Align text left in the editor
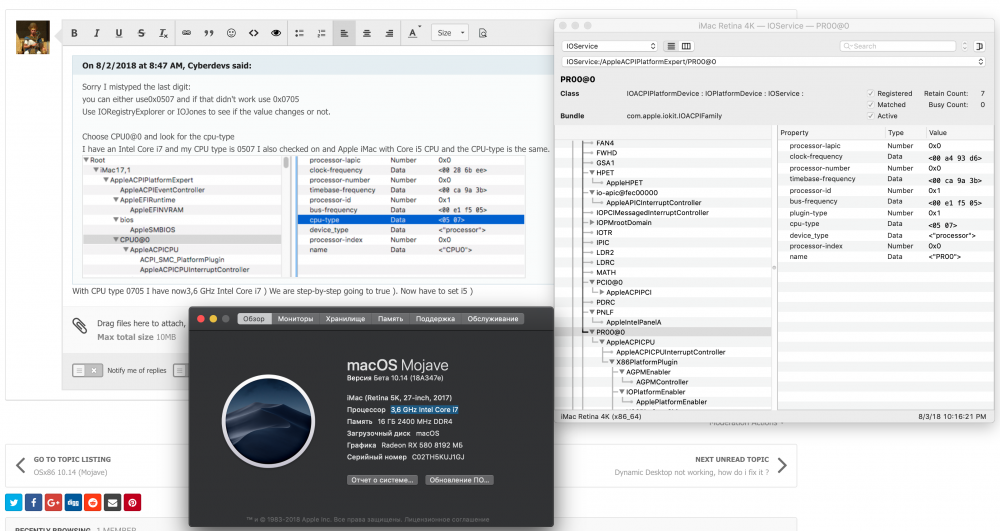1000x531 pixels. pos(344,33)
